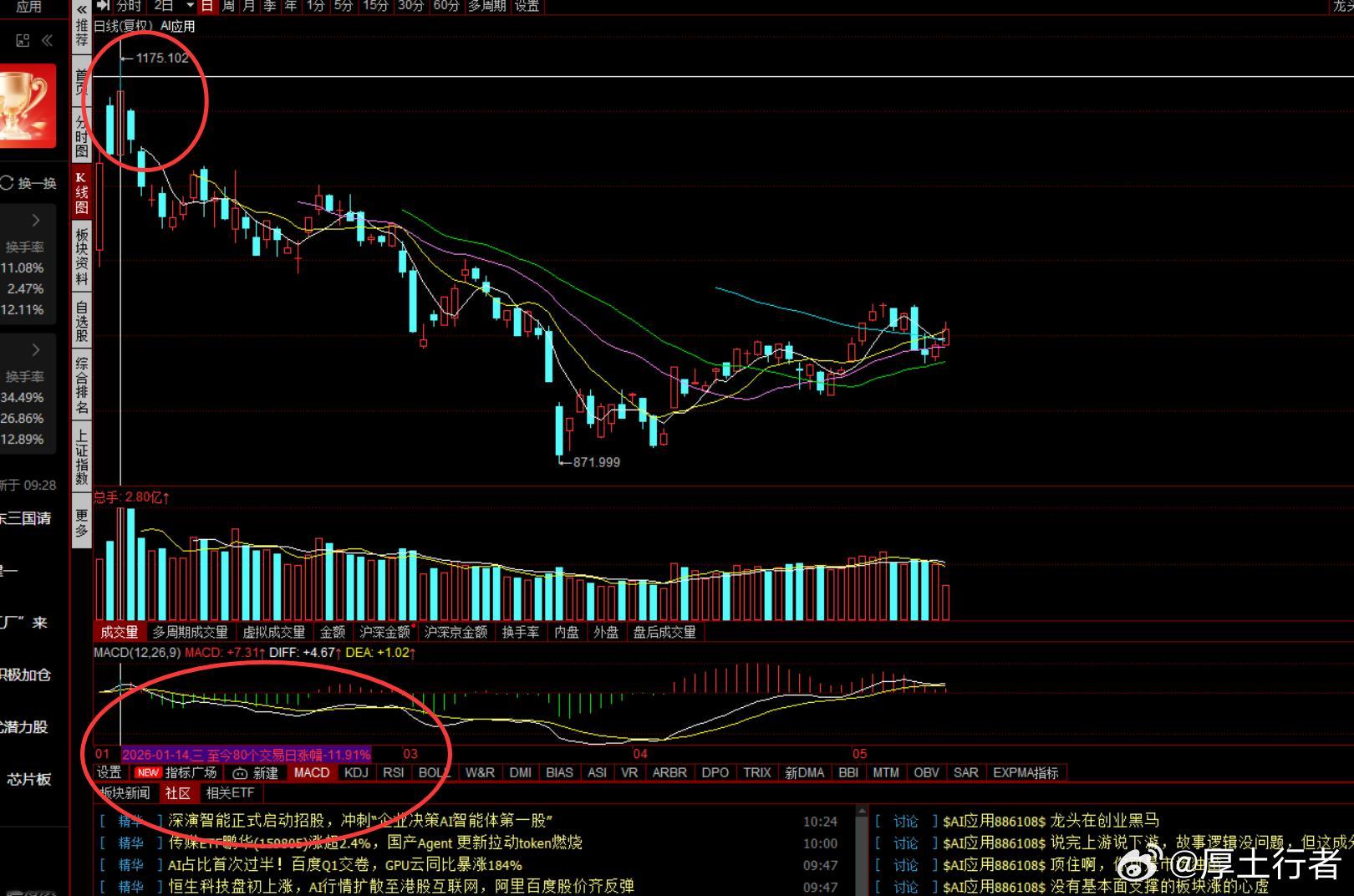Select the 成交量 volume indicator tab
The height and width of the screenshot is (896, 1354).
point(120,632)
